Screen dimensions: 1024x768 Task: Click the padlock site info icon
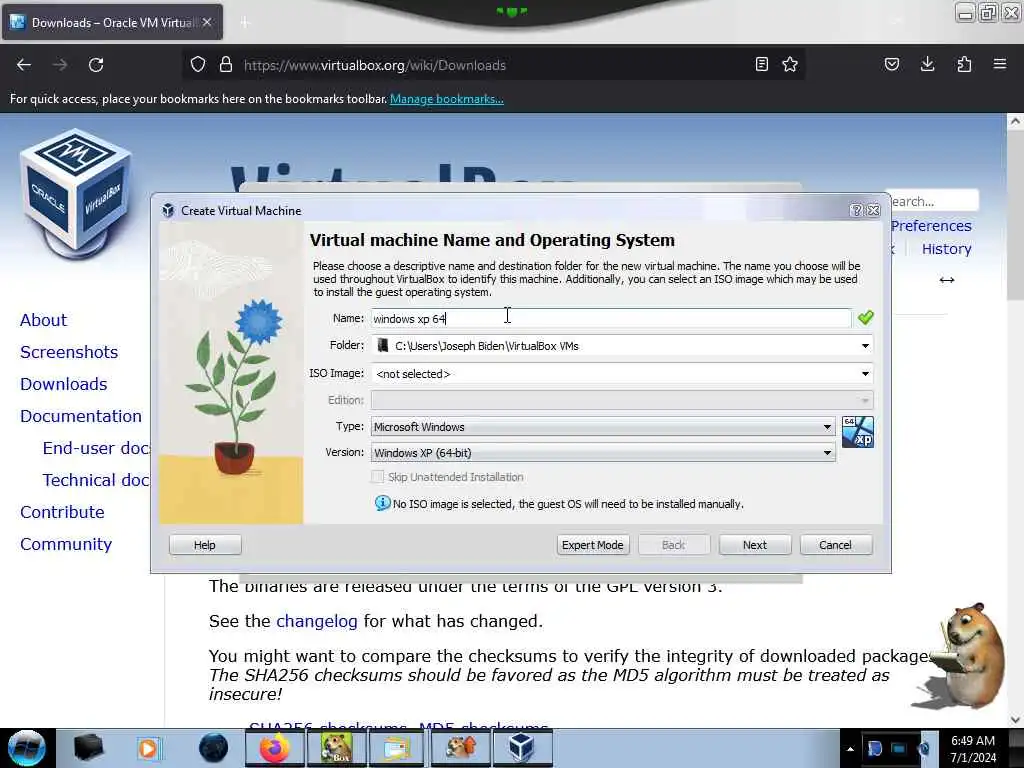tap(226, 65)
